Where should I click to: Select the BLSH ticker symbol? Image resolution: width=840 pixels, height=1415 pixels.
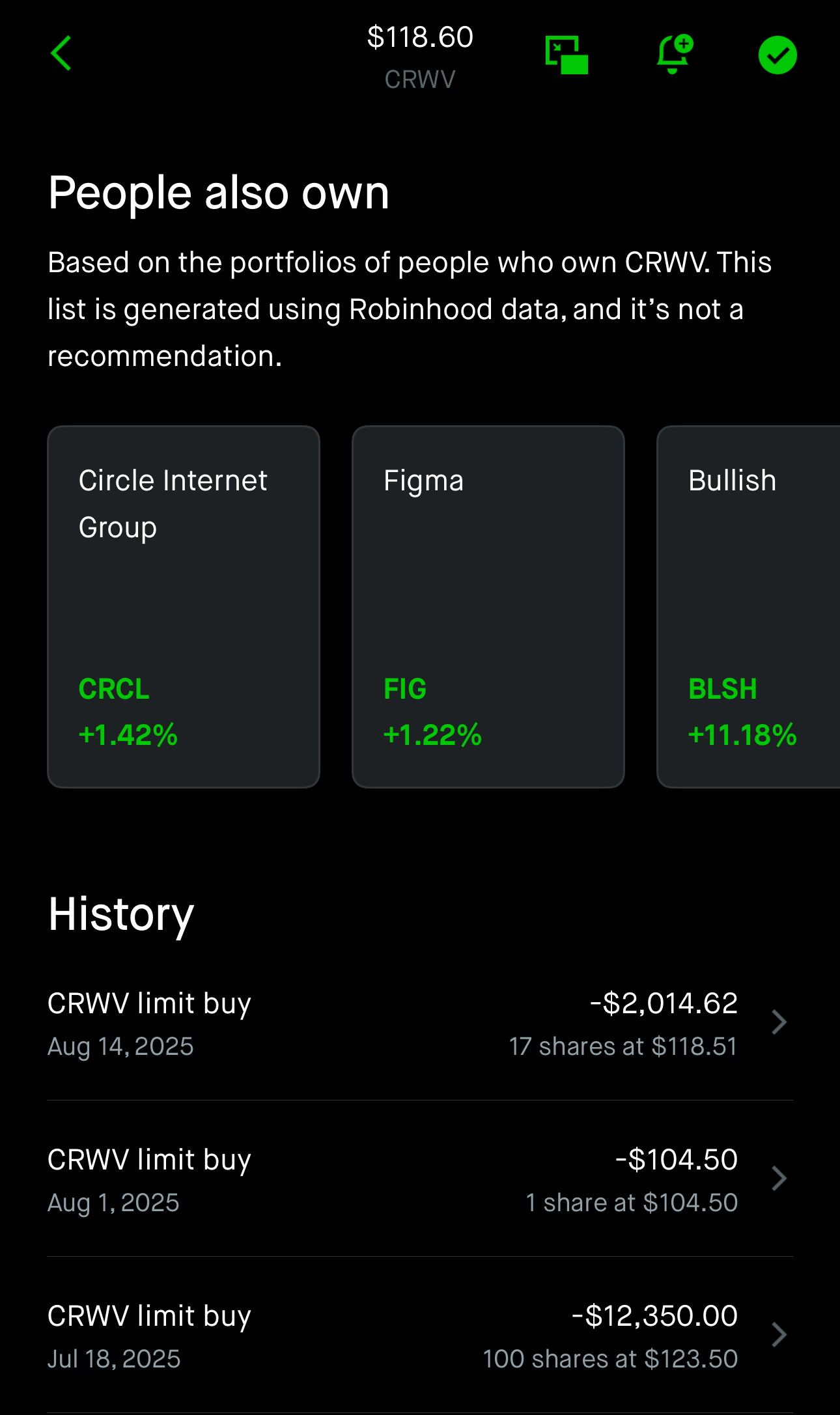(723, 689)
